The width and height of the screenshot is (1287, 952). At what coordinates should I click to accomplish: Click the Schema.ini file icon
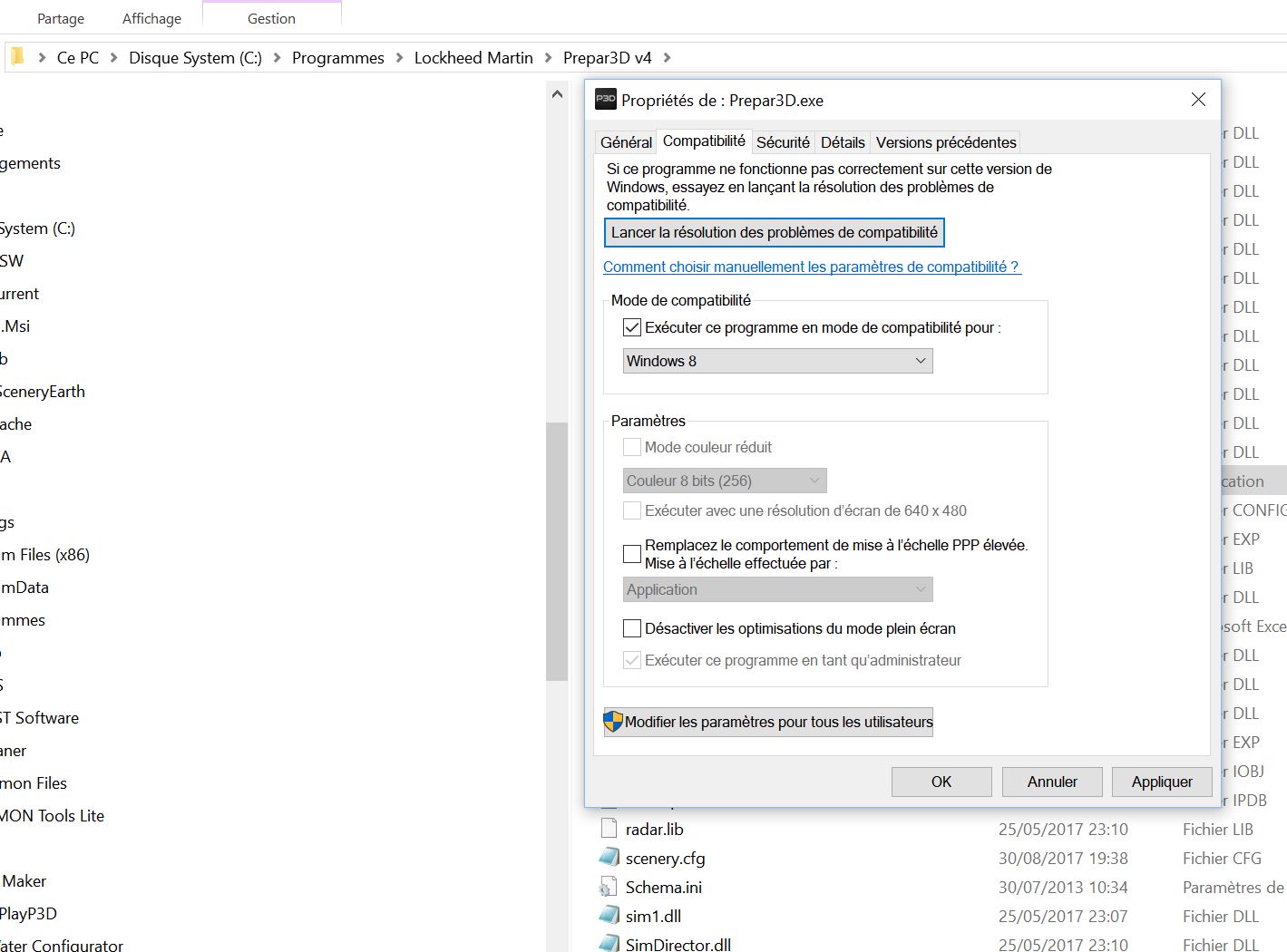click(x=609, y=887)
